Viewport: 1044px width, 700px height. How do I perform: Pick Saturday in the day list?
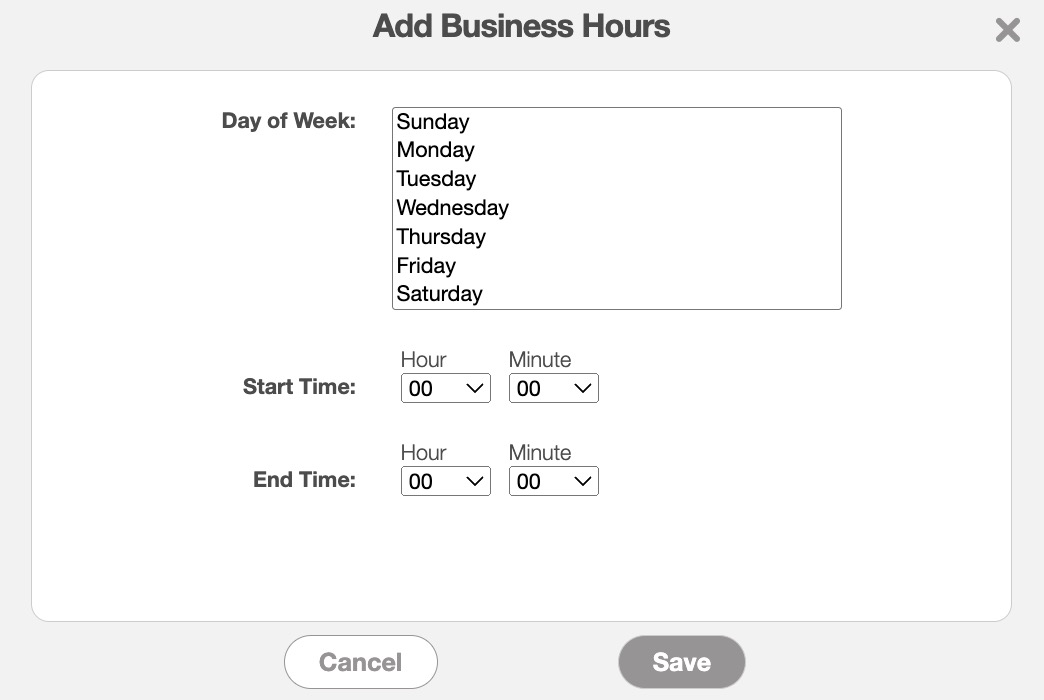point(440,294)
